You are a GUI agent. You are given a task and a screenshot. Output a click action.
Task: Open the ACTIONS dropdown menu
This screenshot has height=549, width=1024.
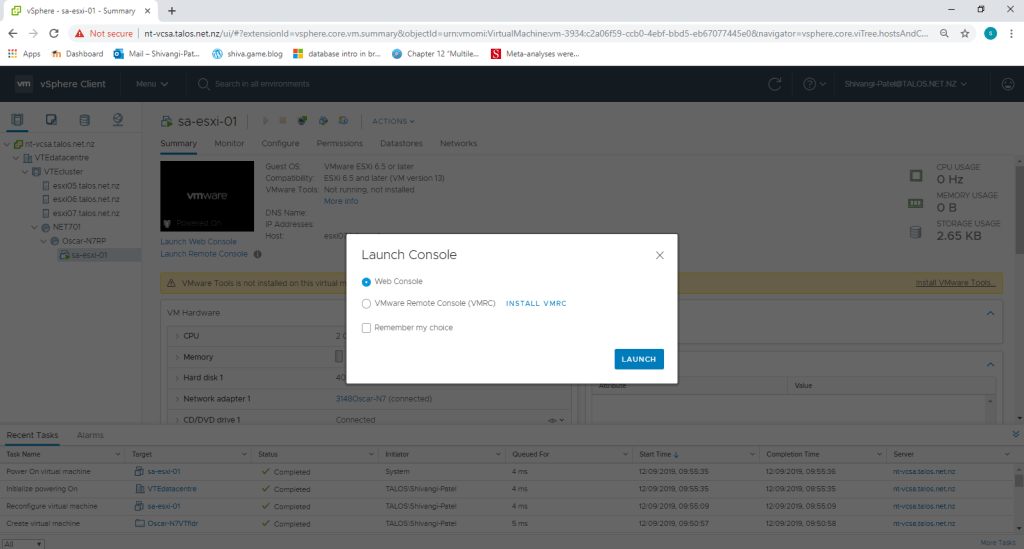(x=392, y=121)
